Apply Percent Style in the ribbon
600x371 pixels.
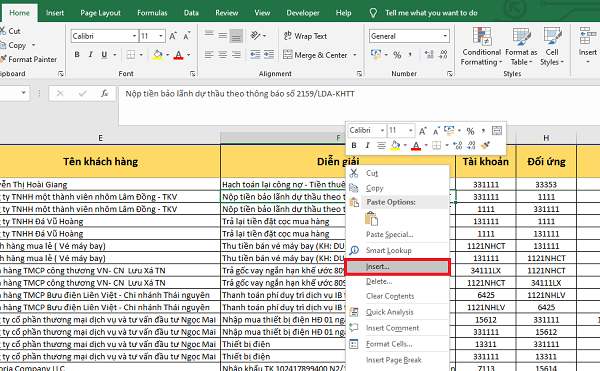tap(397, 55)
